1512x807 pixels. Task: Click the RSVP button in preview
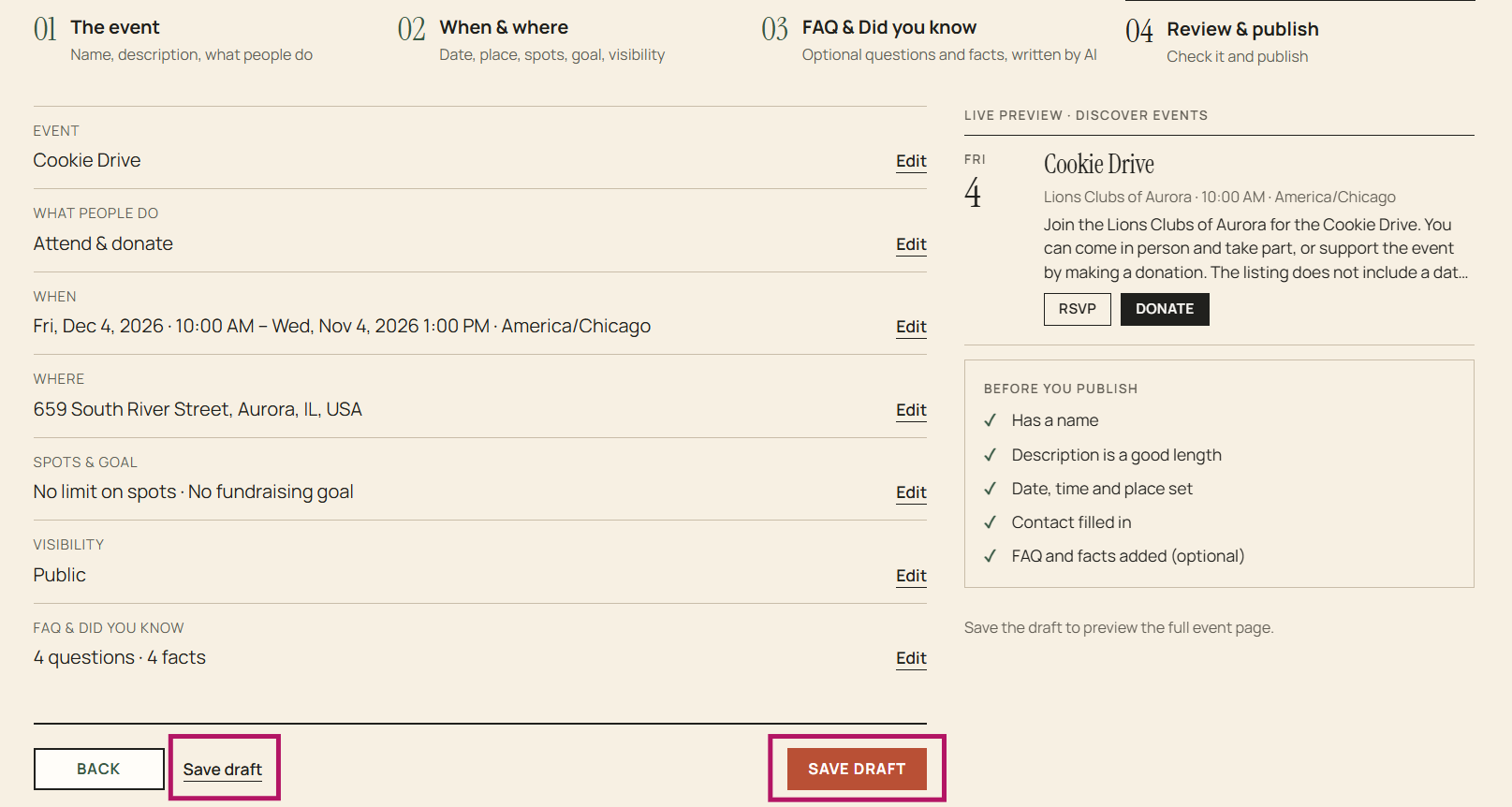(x=1078, y=309)
